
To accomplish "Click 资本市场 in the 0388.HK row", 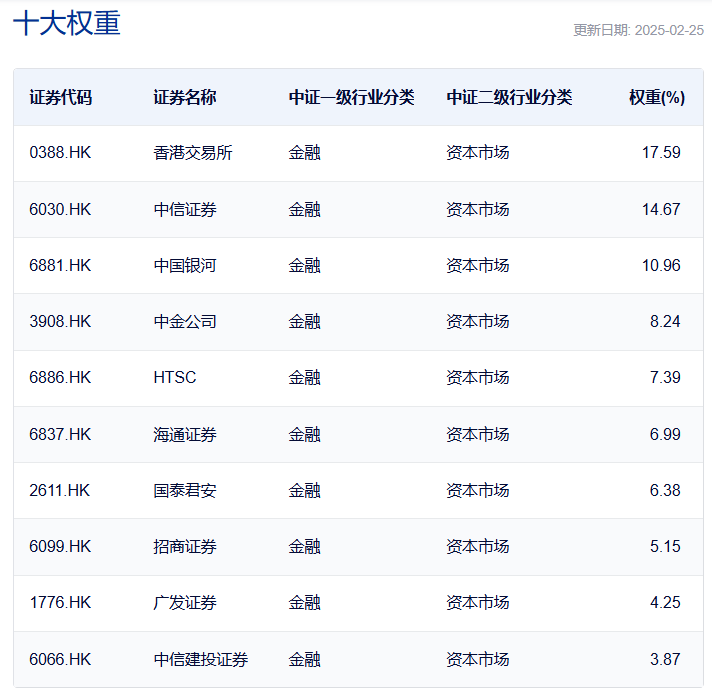I will pos(478,153).
